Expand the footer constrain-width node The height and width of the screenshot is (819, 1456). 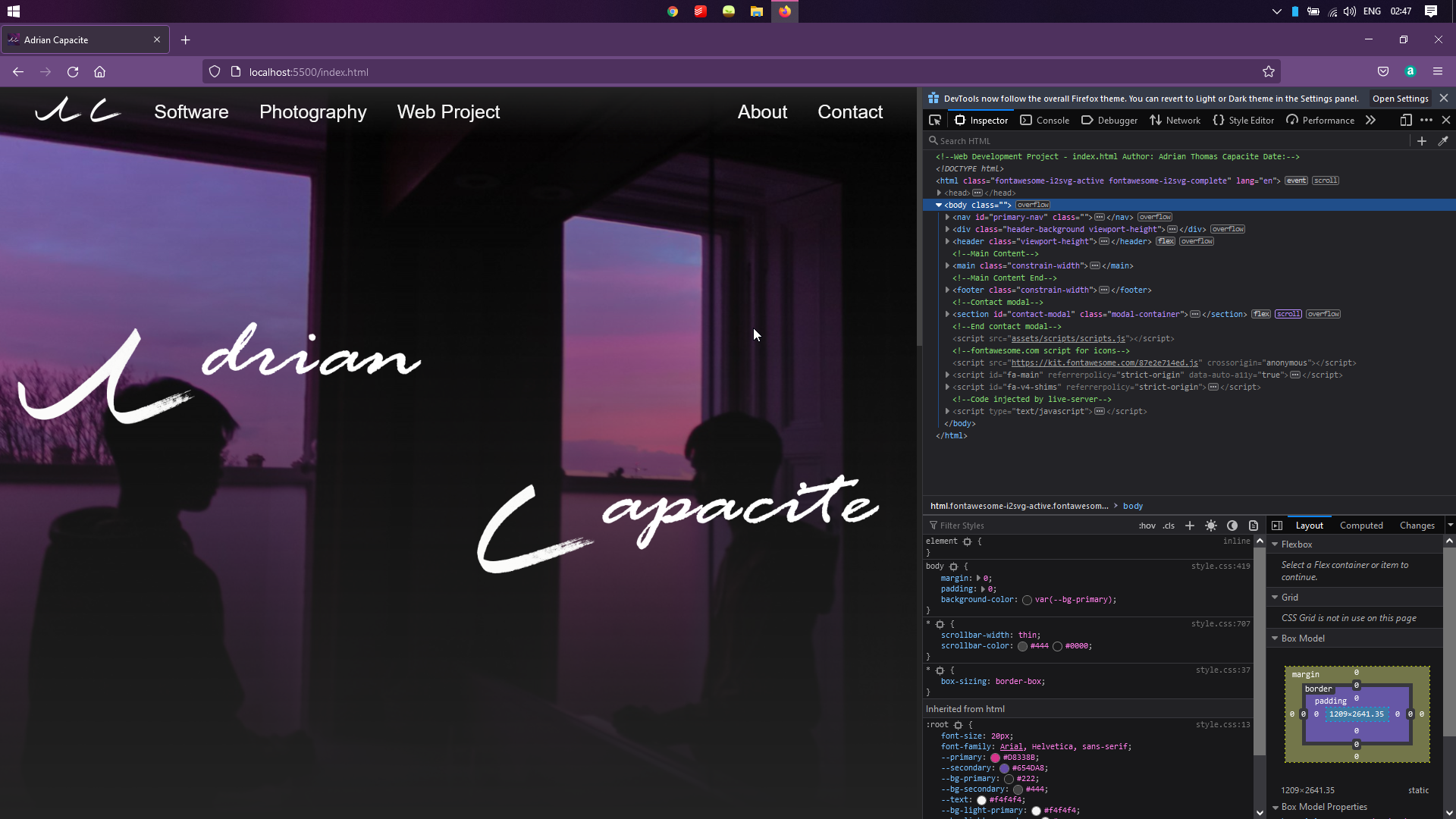(x=947, y=290)
